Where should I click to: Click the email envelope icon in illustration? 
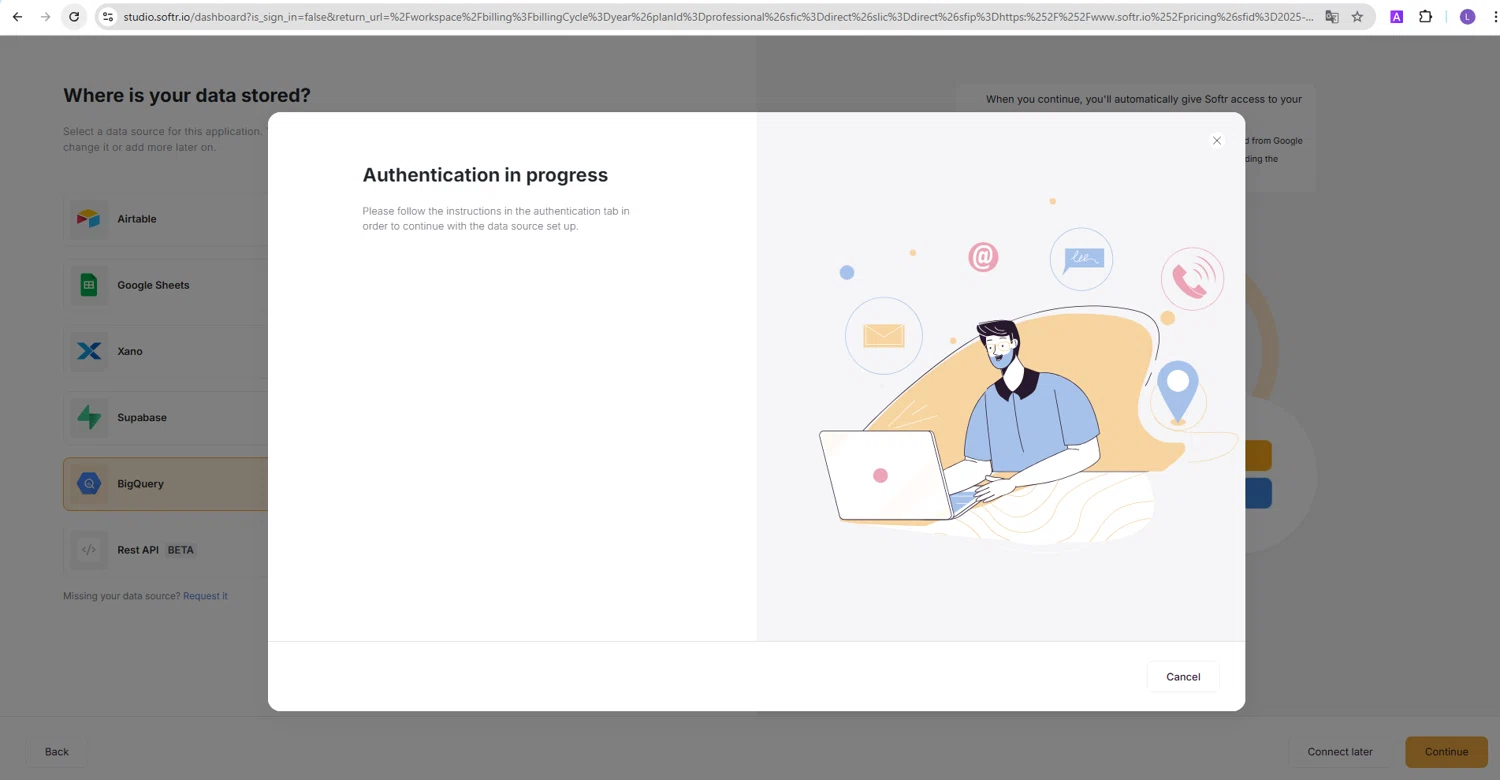pyautogui.click(x=884, y=335)
